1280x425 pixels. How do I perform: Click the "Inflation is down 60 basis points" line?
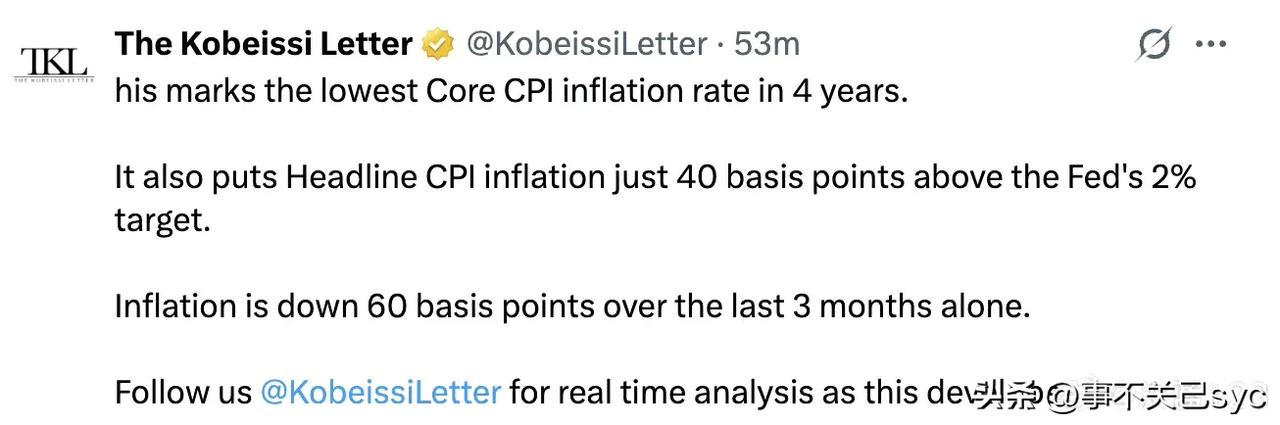tap(573, 305)
